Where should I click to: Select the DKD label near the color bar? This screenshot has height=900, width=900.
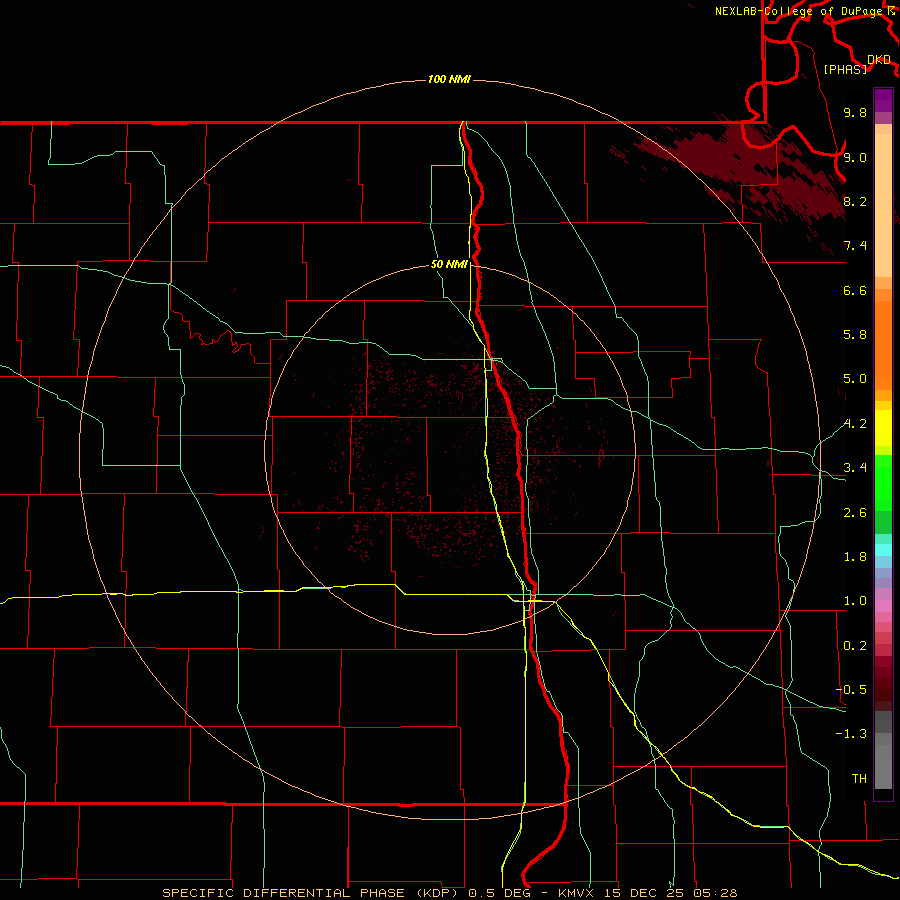(x=879, y=60)
